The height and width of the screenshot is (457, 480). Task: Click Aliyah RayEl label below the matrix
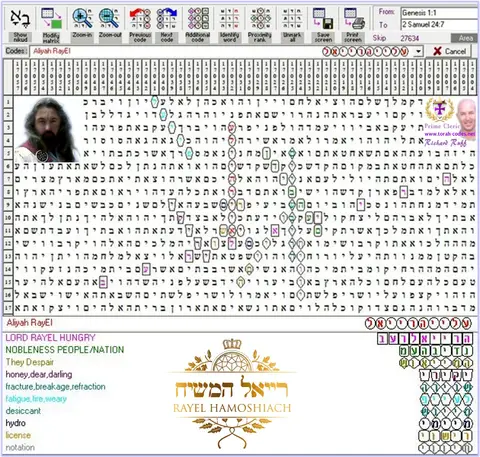(30, 323)
